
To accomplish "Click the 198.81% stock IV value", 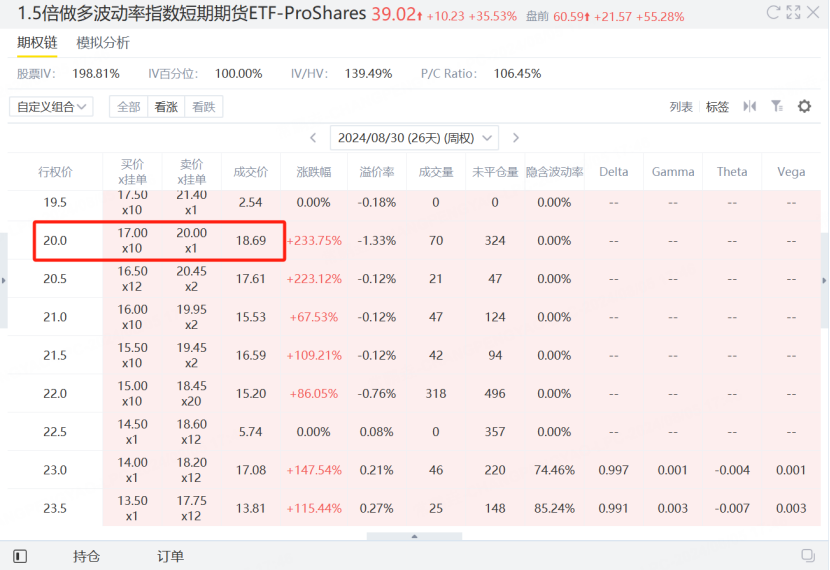I will [x=96, y=74].
